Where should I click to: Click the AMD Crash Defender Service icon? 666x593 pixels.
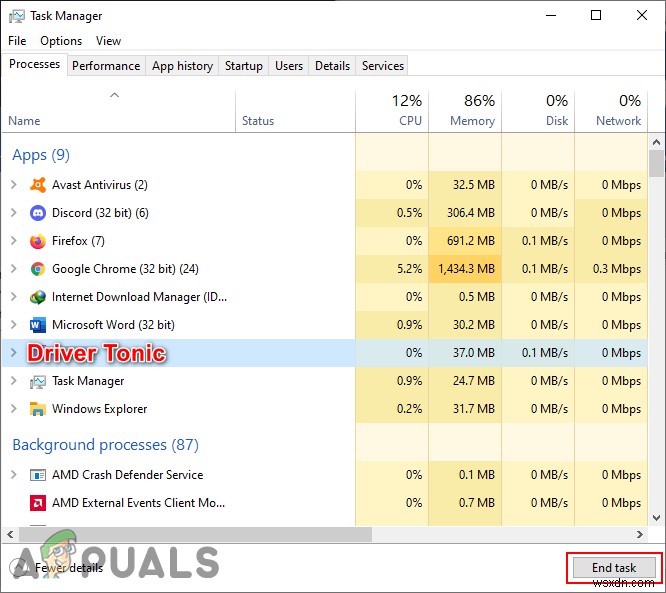tap(38, 475)
